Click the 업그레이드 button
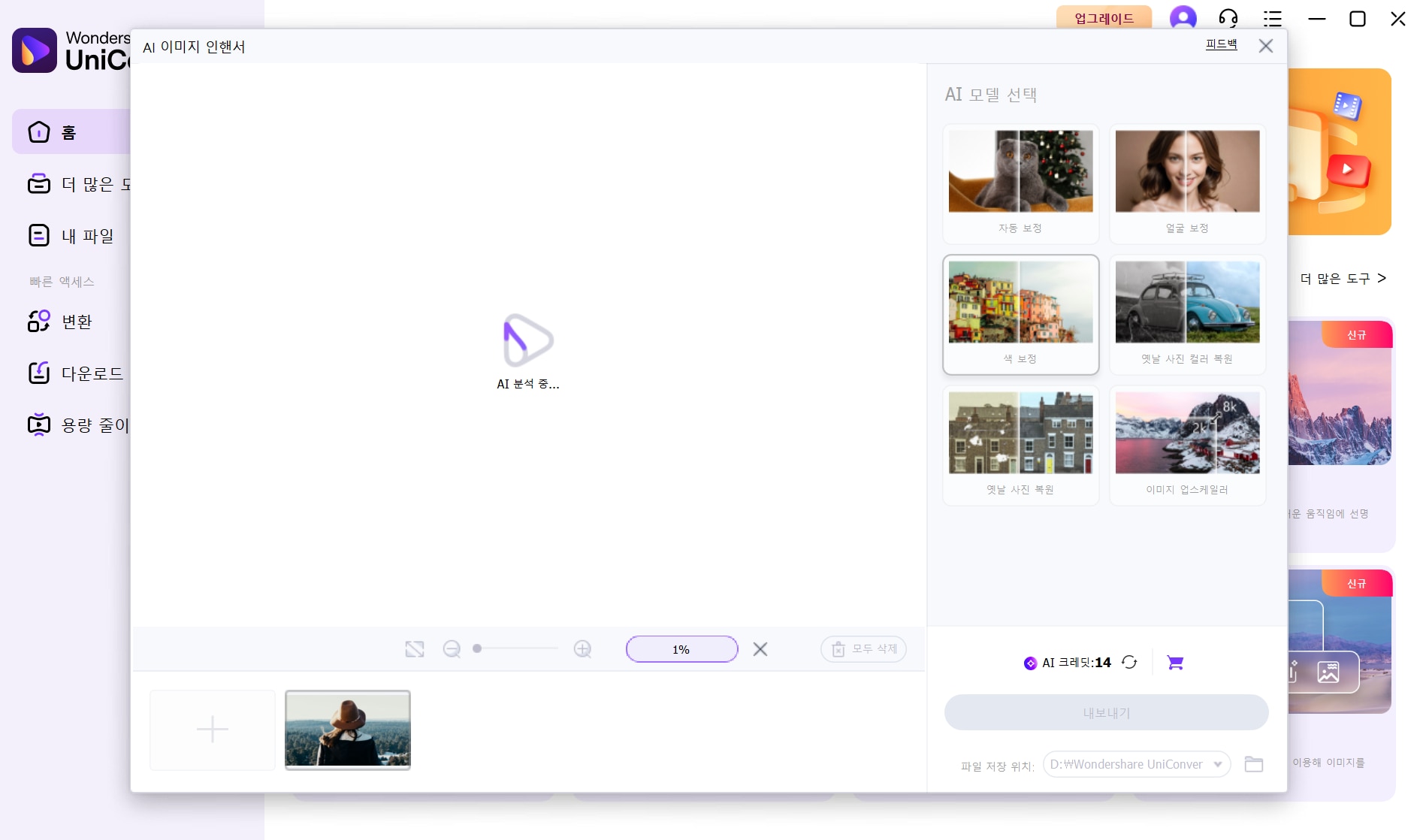Screen dimensions: 1420x840 (x=1104, y=18)
